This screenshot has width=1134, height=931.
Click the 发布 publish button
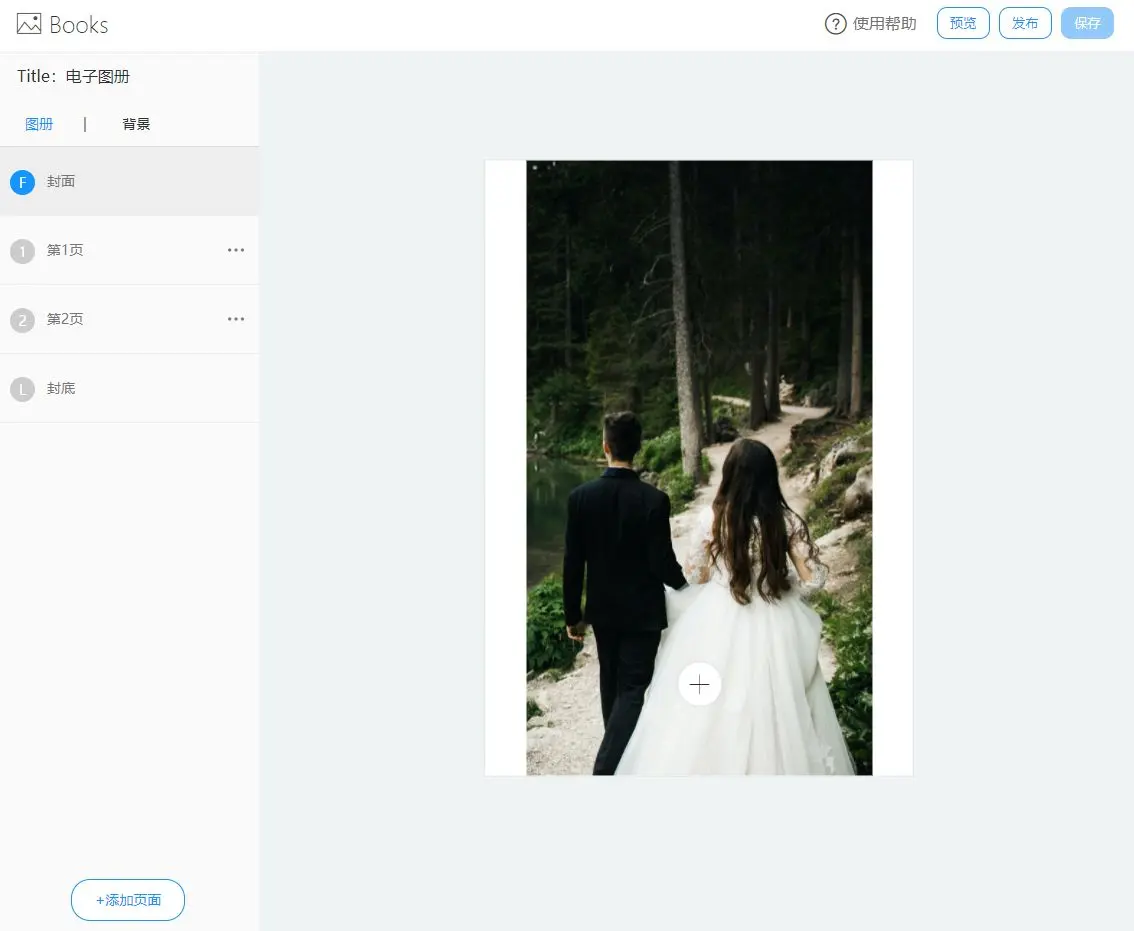click(x=1025, y=23)
